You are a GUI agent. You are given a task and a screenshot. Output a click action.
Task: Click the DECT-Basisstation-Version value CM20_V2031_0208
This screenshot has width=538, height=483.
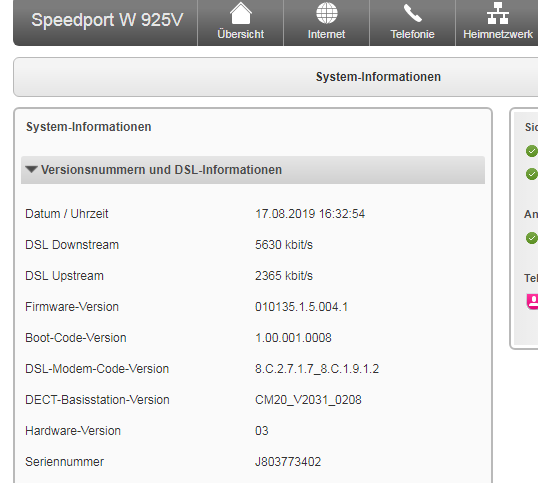pos(308,400)
